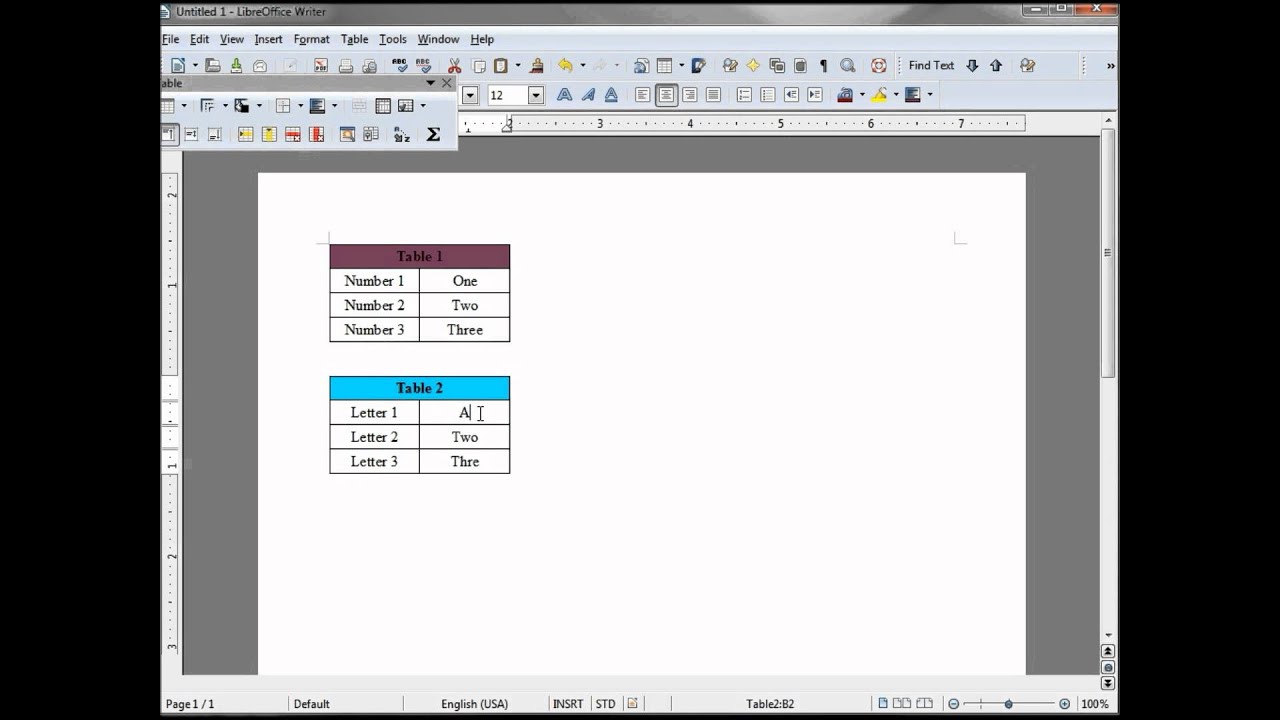Find next with the down arrow
The image size is (1280, 720).
click(x=971, y=65)
